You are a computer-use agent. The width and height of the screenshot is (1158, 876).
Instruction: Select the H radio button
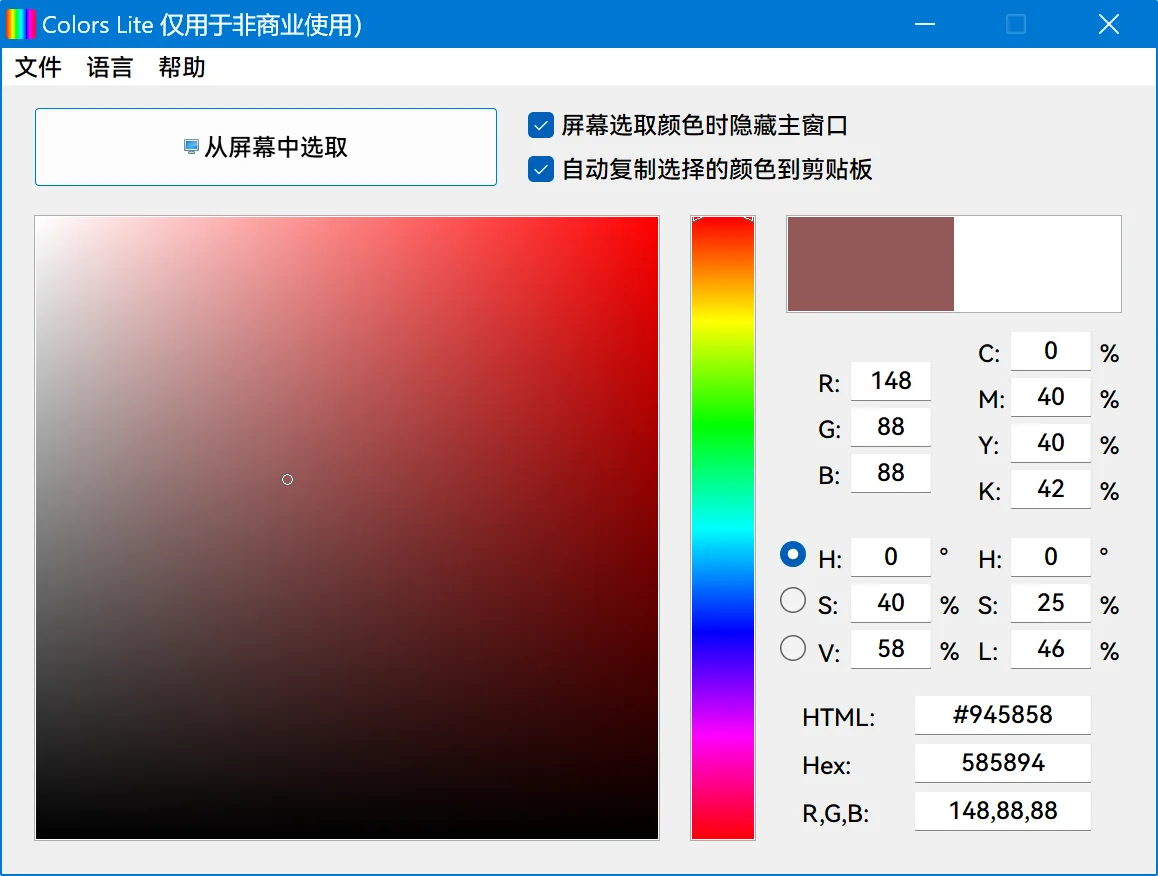pos(793,554)
